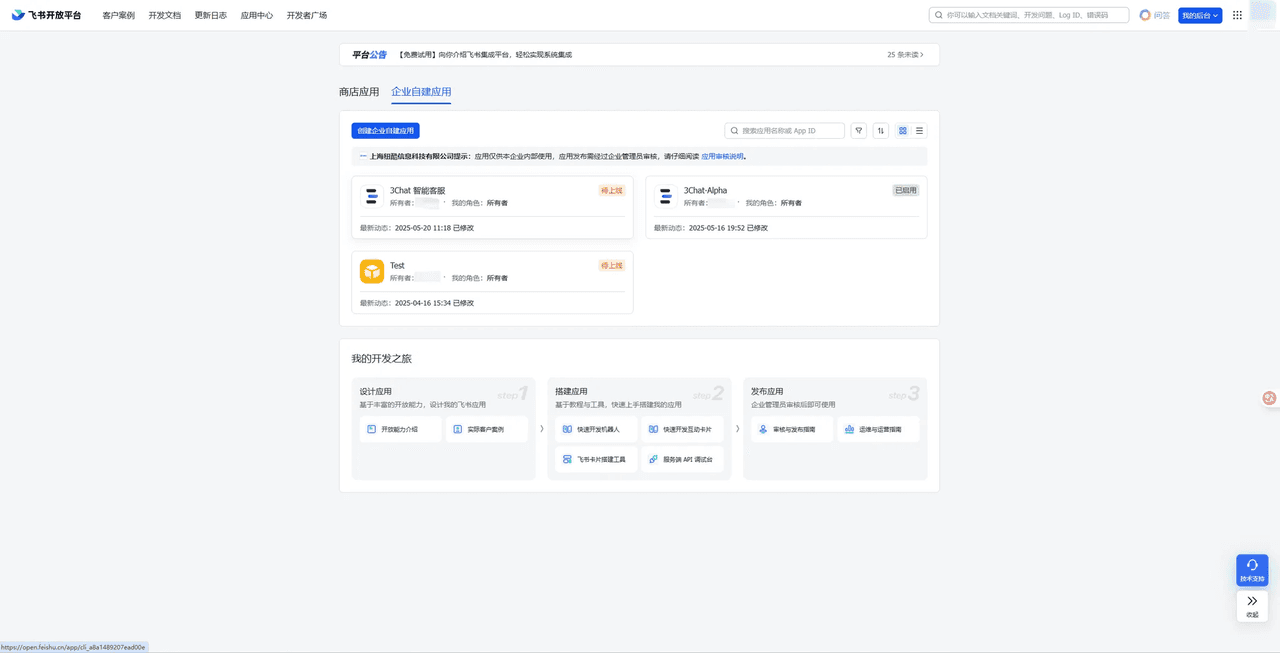Click the 我的开发之旅 heading
Viewport: 1280px width, 653px height.
[x=381, y=358]
